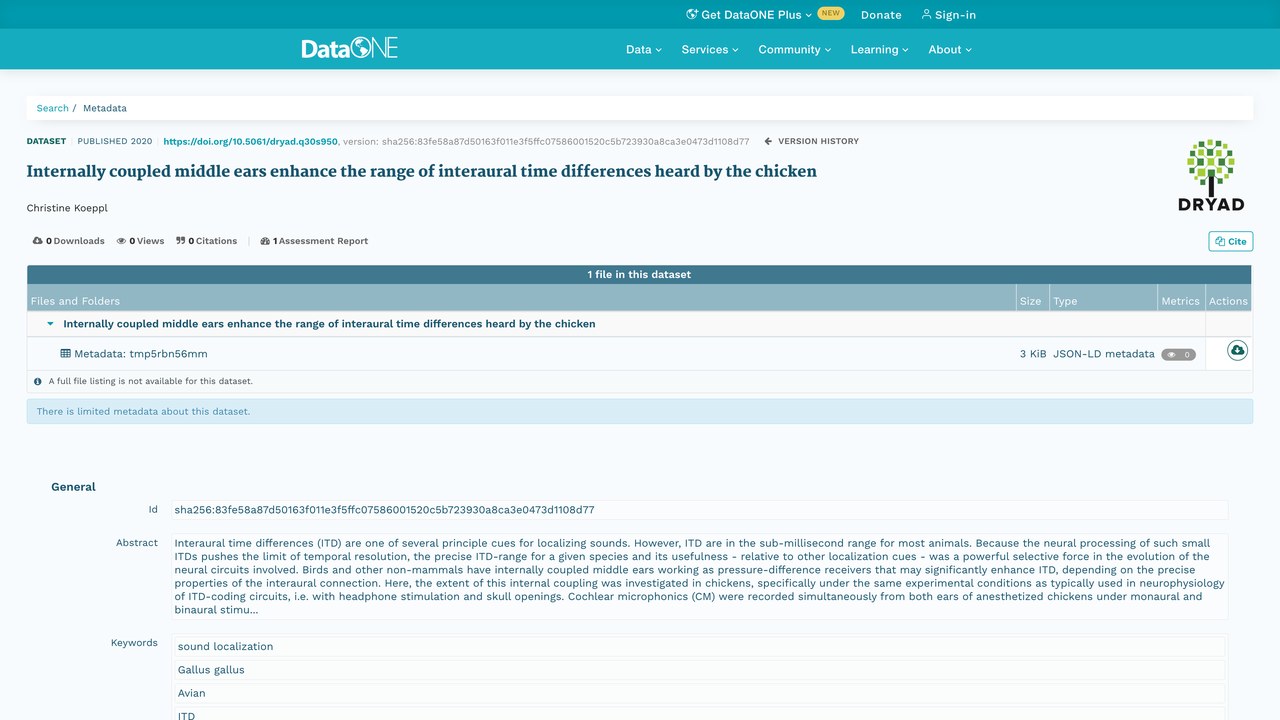The image size is (1280, 720).
Task: Click the author name Christine Koeppl
Action: point(67,208)
